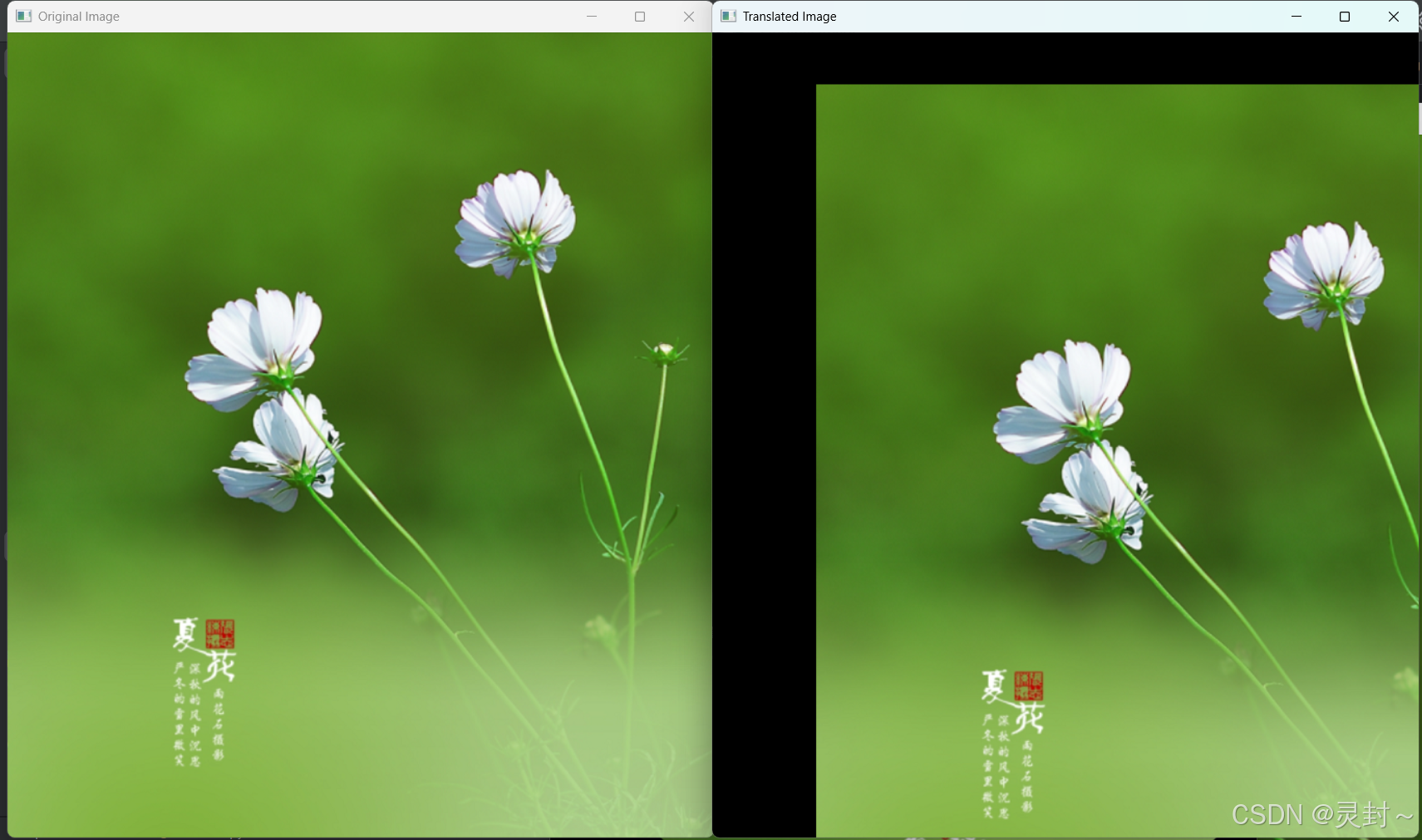Click the original flower photo canvas
The image size is (1422, 840).
pyautogui.click(x=360, y=435)
